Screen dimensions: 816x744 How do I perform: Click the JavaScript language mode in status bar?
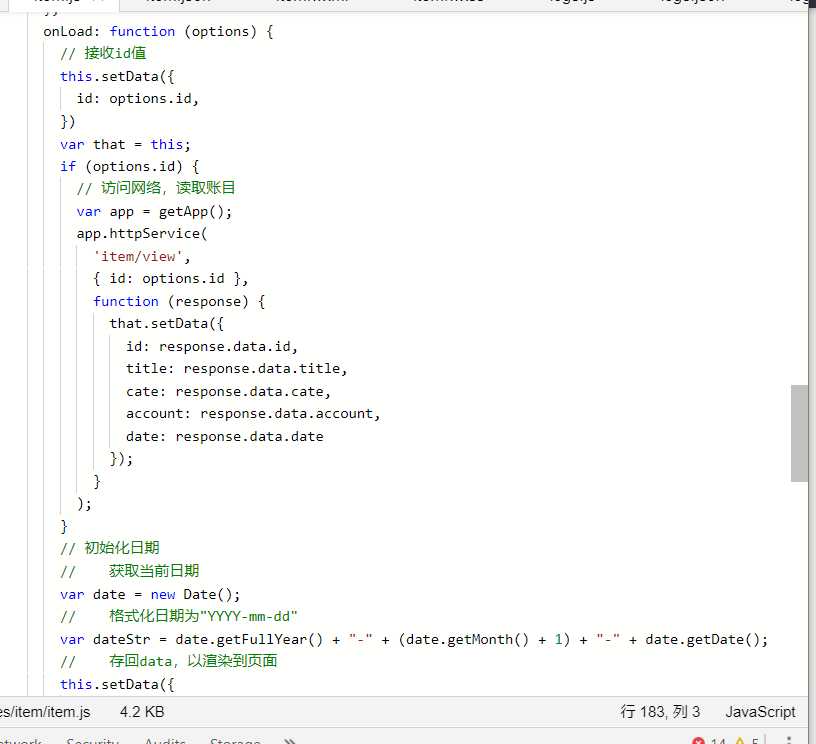pos(760,712)
